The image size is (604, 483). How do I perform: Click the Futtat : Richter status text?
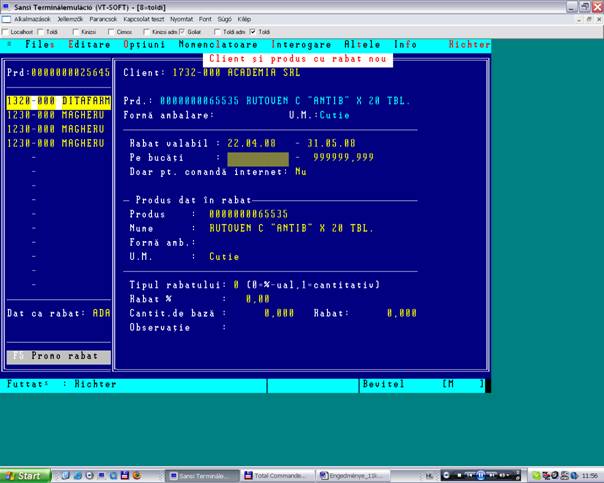pos(62,384)
